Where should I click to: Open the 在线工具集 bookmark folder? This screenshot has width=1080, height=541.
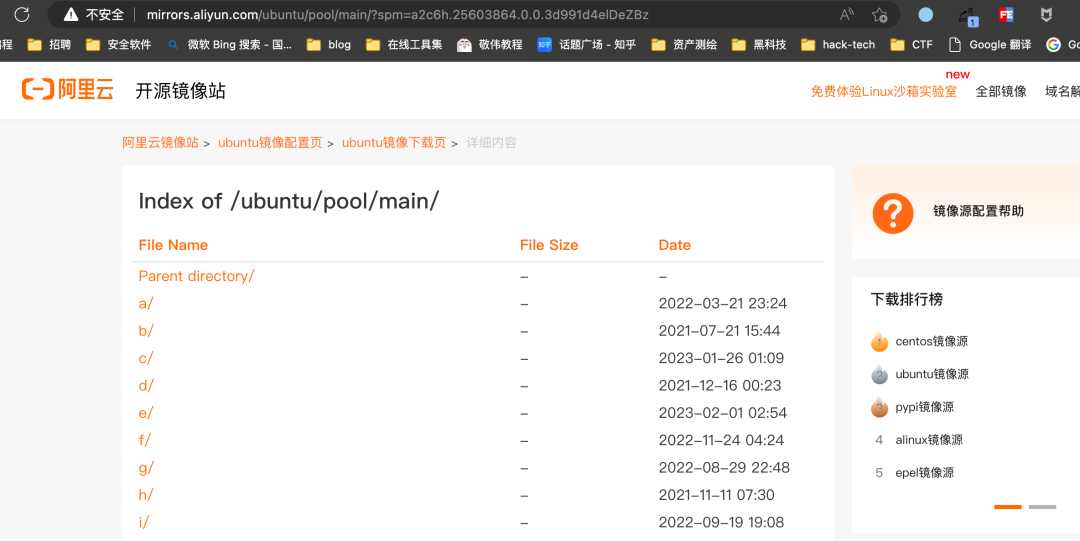click(404, 45)
